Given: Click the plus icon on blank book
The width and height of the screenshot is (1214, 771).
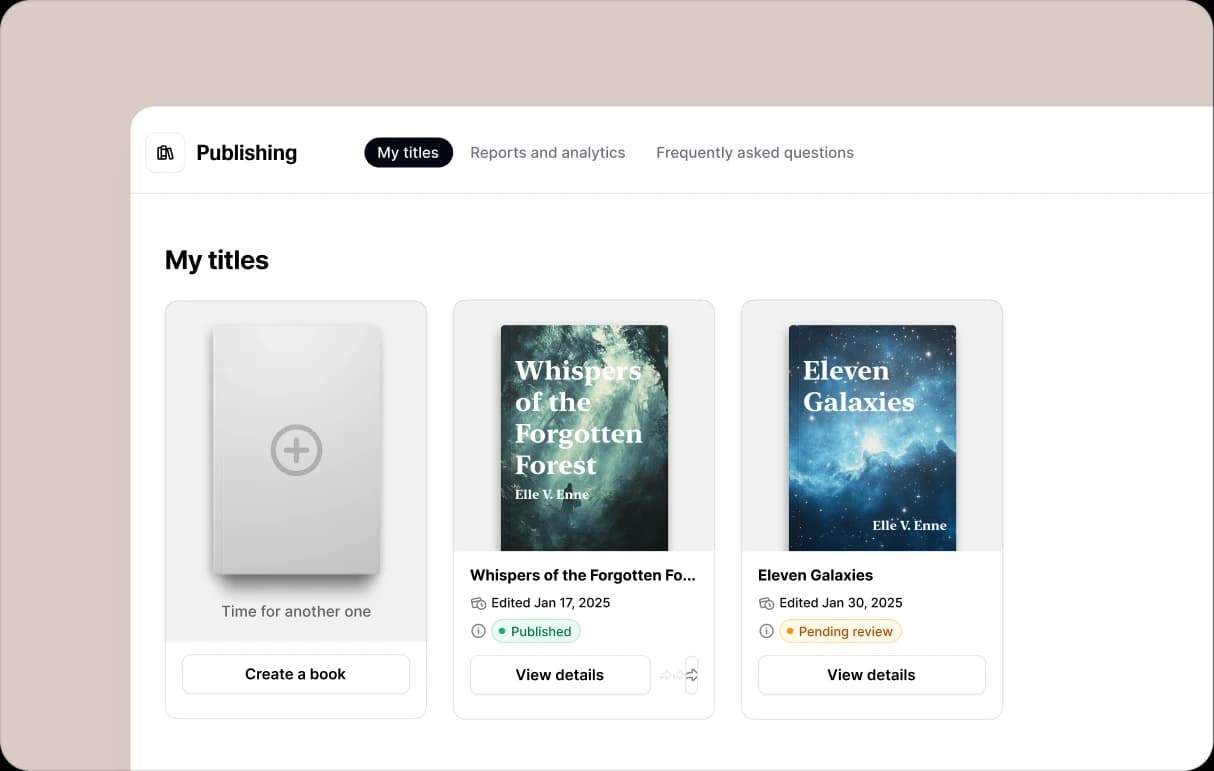Looking at the screenshot, I should (296, 450).
